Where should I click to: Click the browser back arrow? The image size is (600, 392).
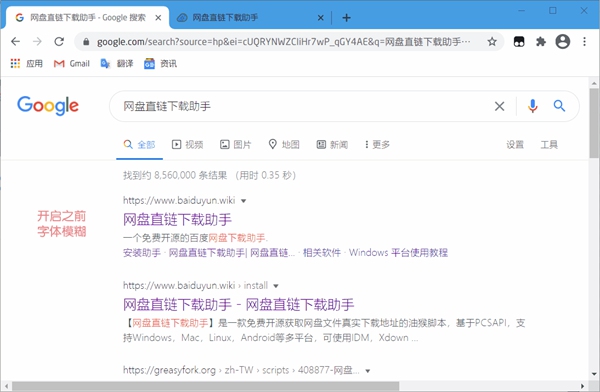[x=15, y=41]
